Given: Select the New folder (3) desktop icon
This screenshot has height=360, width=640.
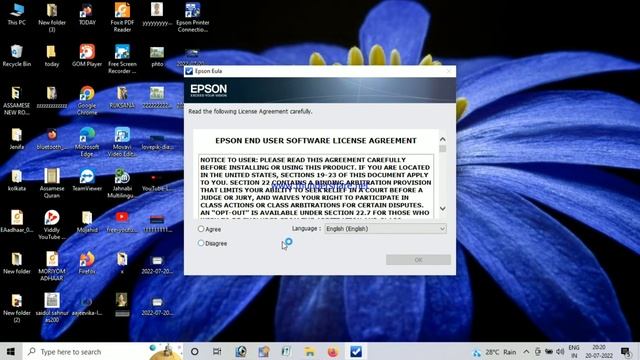Looking at the screenshot, I should coord(52,18).
